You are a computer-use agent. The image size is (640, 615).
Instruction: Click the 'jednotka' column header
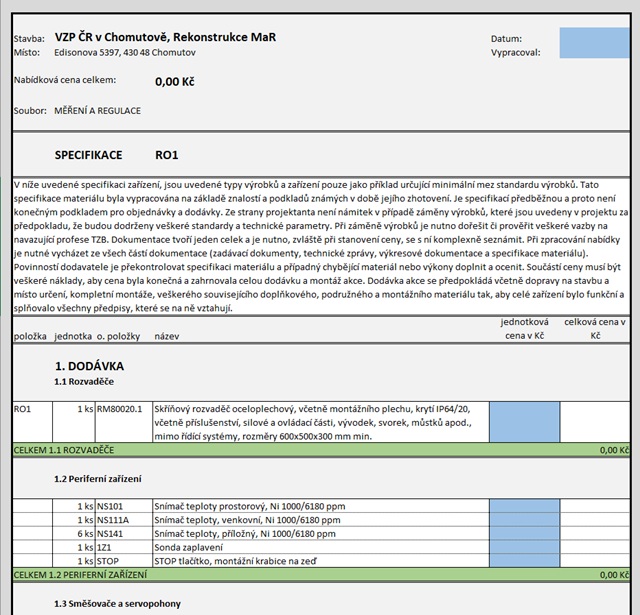tap(73, 336)
